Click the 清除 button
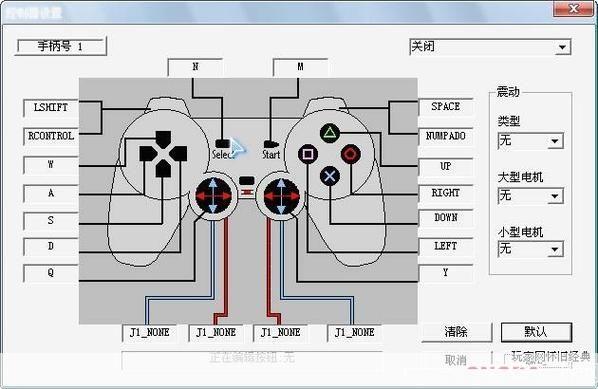Image resolution: width=598 pixels, height=389 pixels. pos(456,332)
